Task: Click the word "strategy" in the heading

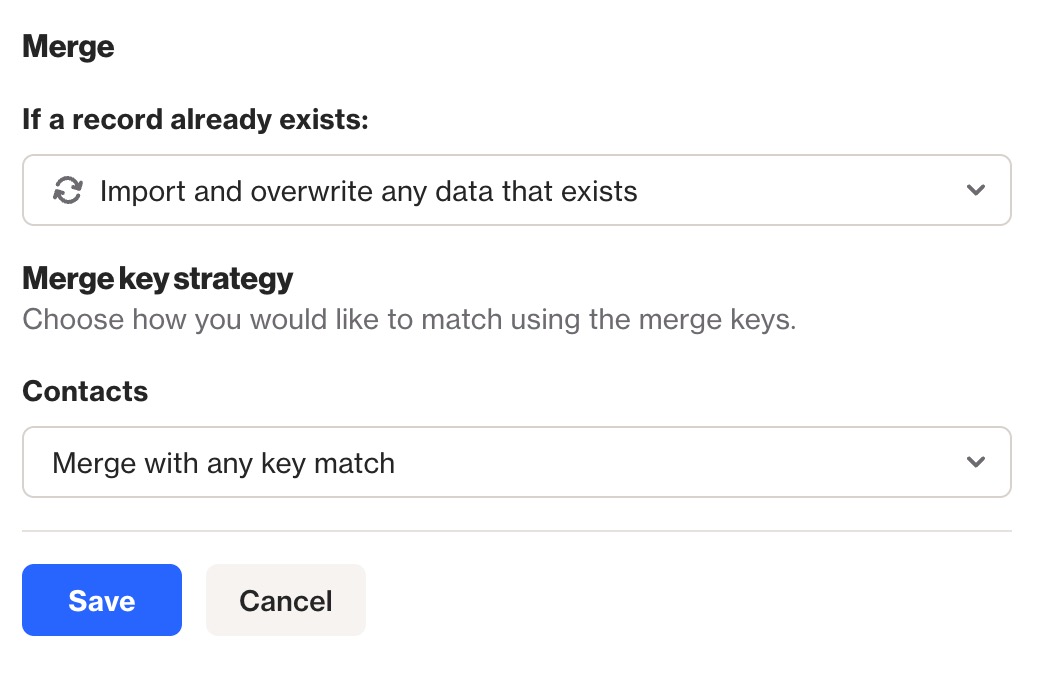Action: (x=233, y=278)
